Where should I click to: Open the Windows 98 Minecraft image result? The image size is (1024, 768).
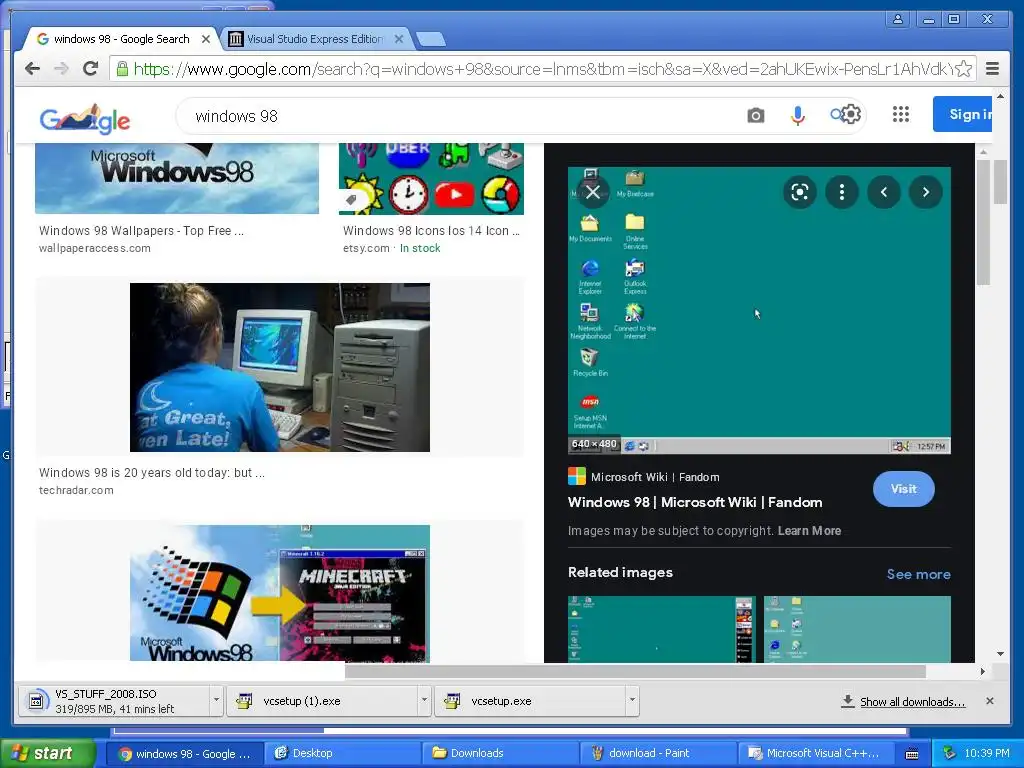pyautogui.click(x=280, y=593)
